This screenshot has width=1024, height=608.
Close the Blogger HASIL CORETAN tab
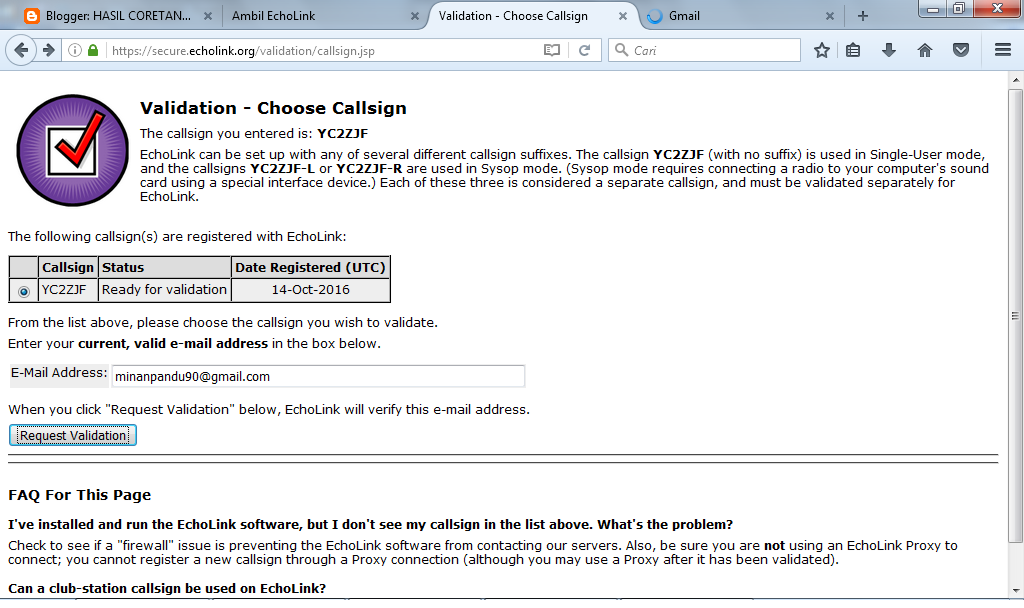pos(208,16)
